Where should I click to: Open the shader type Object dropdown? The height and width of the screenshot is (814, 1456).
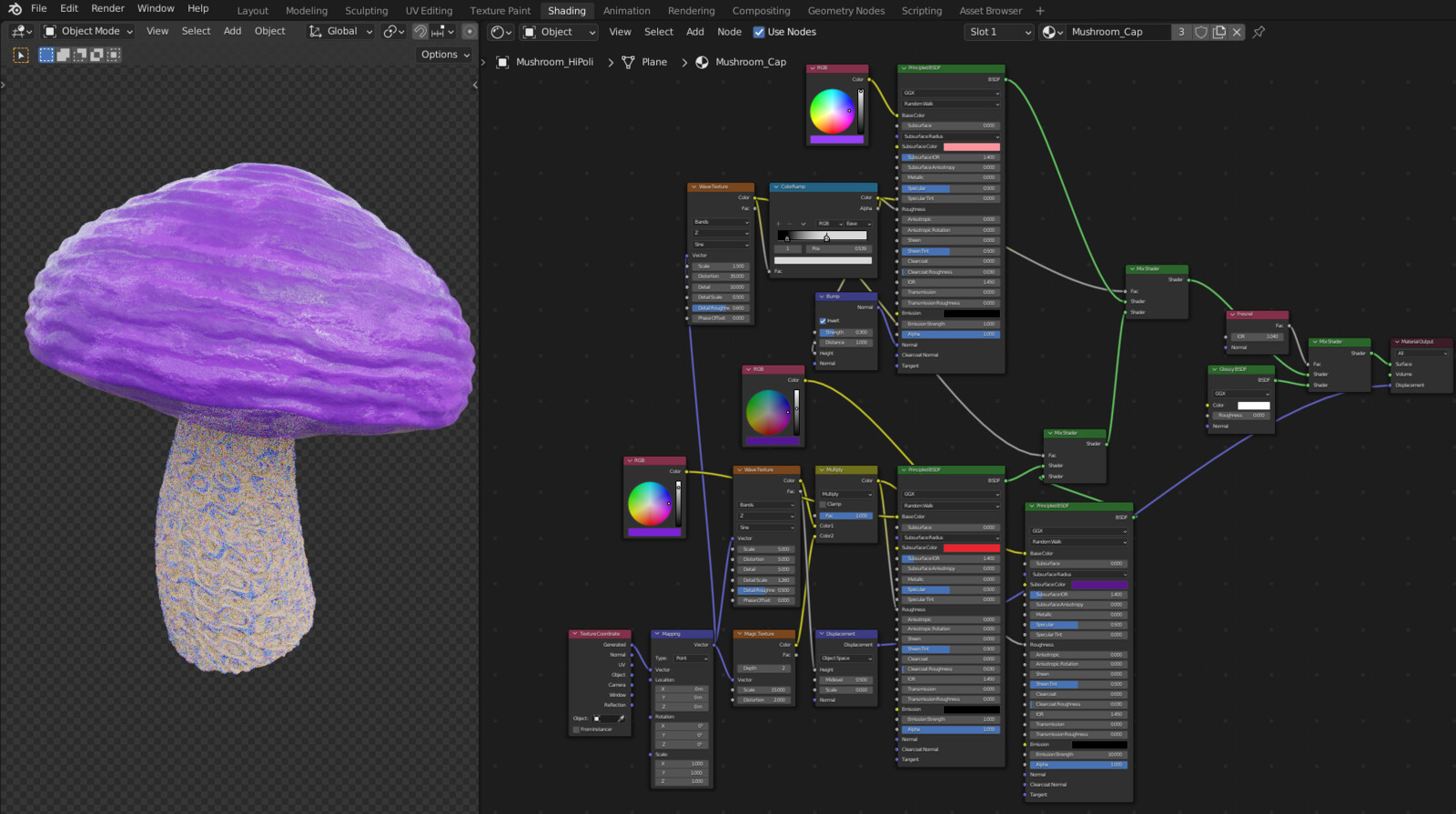(559, 32)
